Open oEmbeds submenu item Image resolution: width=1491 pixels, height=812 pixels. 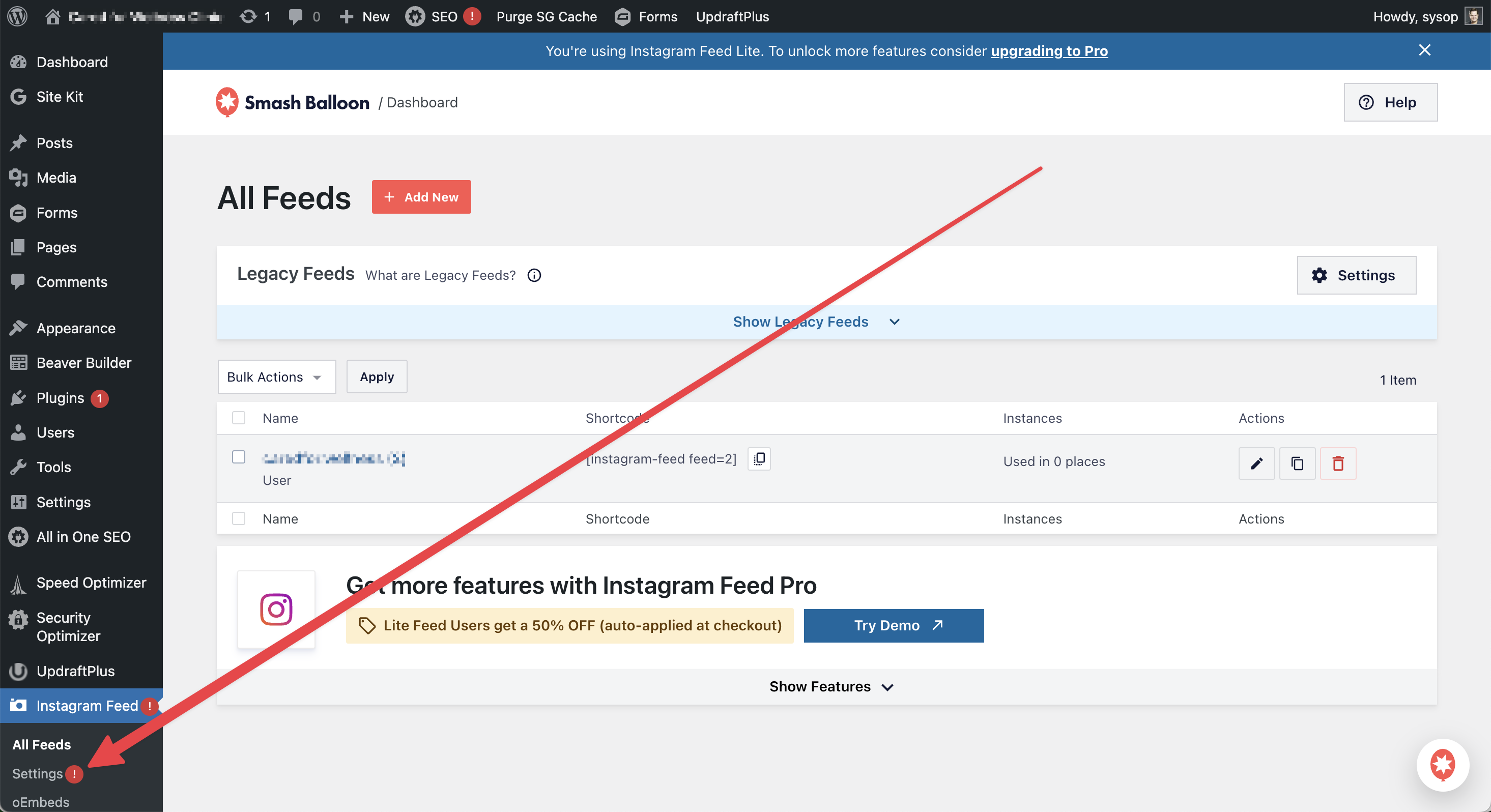(x=41, y=802)
